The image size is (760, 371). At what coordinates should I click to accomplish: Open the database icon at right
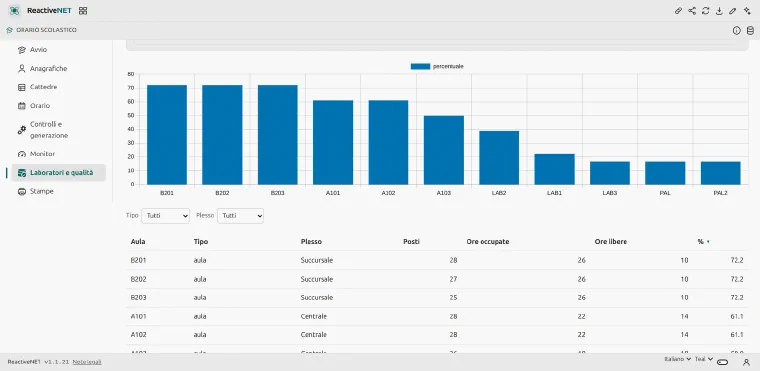[x=750, y=31]
